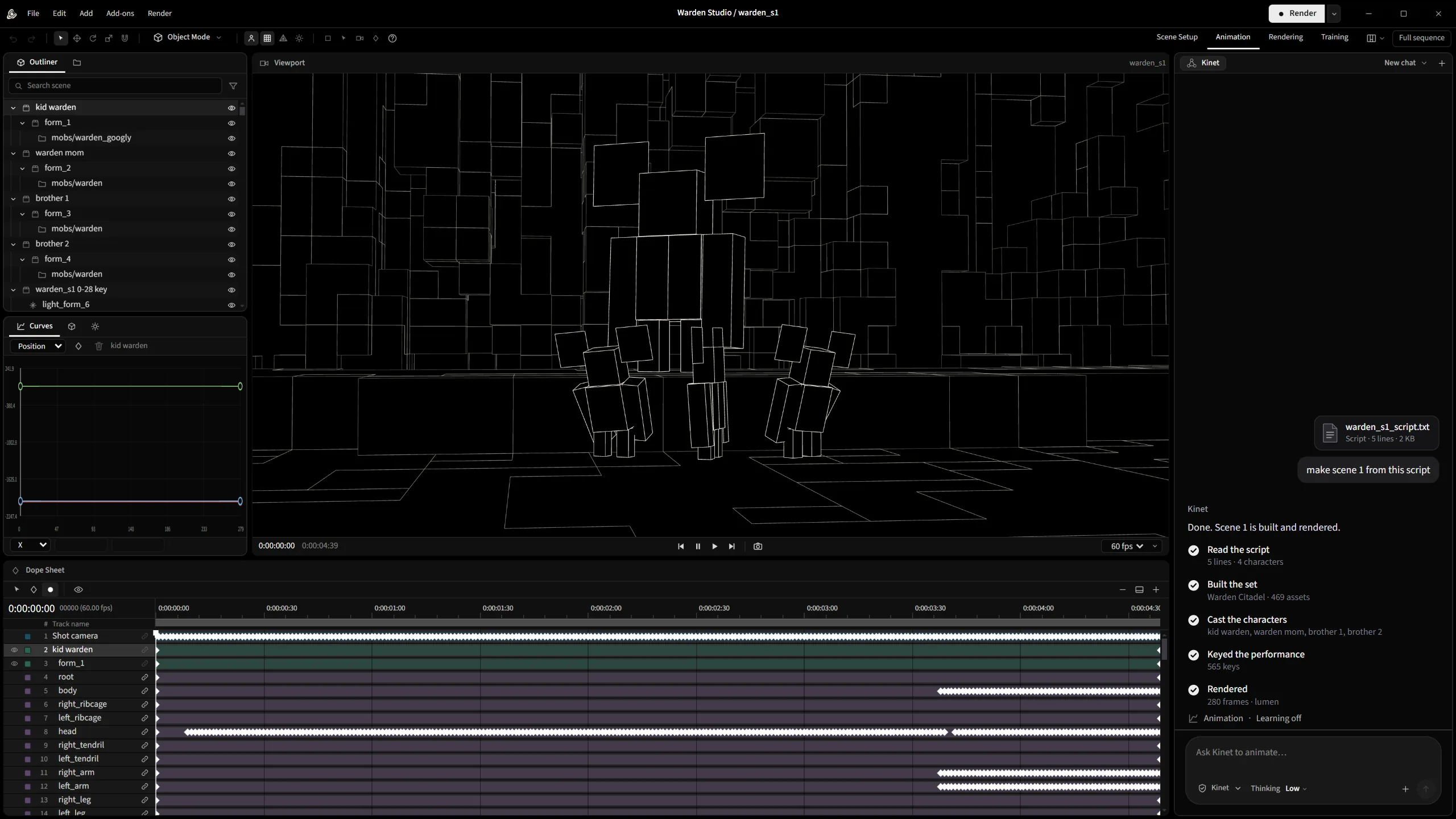Open help via the question mark icon
The height and width of the screenshot is (819, 1456).
(392, 38)
